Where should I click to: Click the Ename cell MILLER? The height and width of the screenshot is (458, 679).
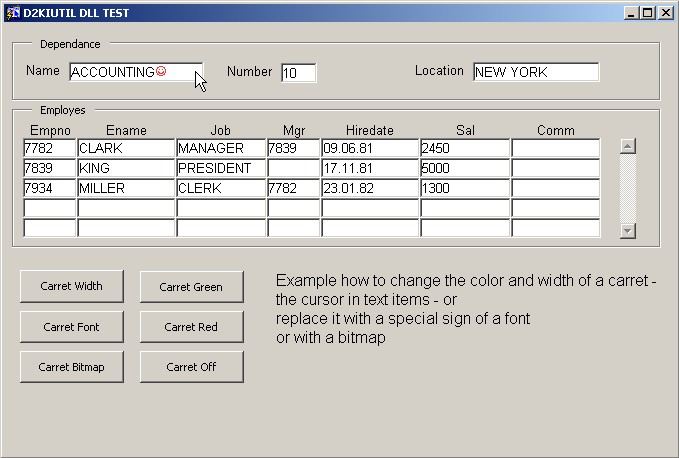point(126,188)
